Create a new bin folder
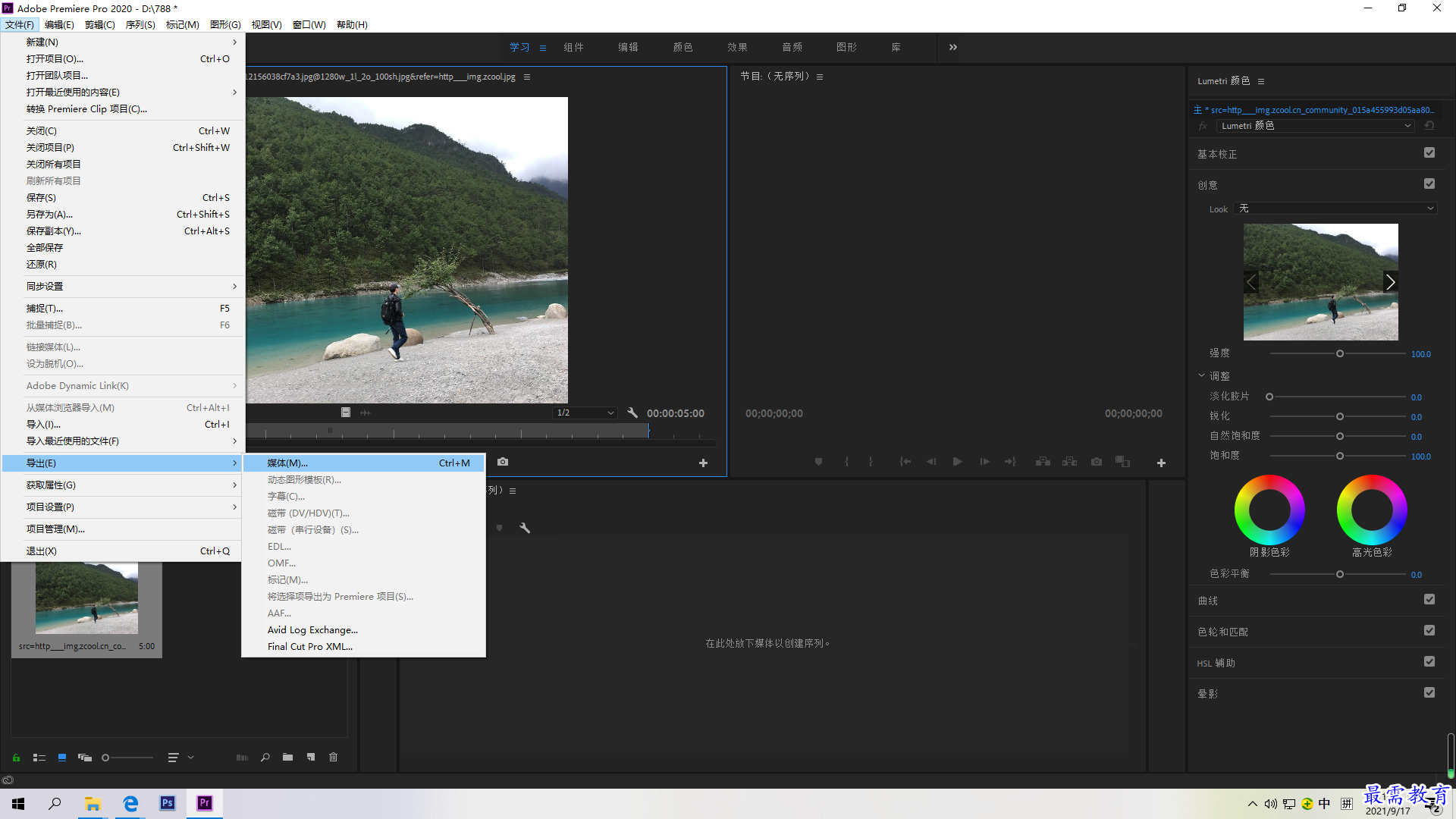1456x819 pixels. coord(288,758)
